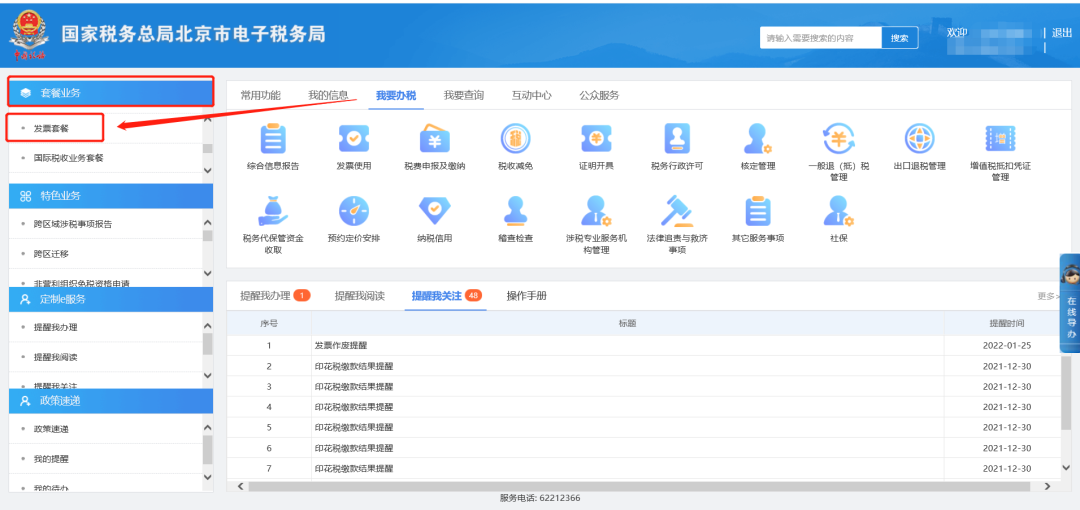Open 跨区域涉税事项报告 sidebar item
Screen dimensions: 1080x510
pyautogui.click(x=73, y=224)
